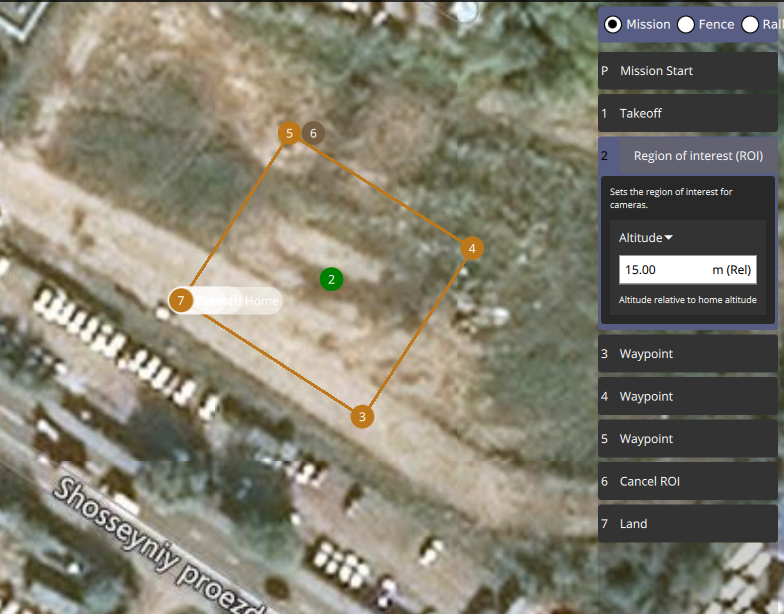Select Land marker 7 on map
Image resolution: width=784 pixels, height=614 pixels.
click(181, 300)
